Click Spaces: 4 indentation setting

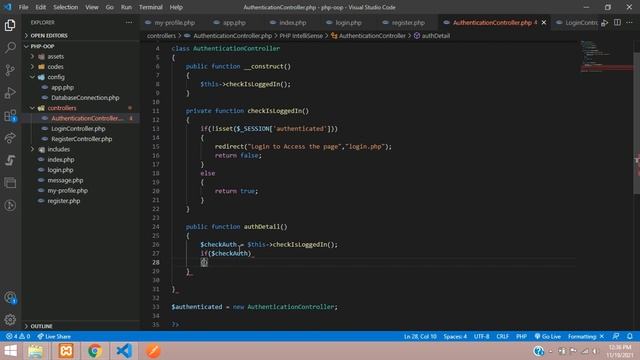(x=455, y=337)
